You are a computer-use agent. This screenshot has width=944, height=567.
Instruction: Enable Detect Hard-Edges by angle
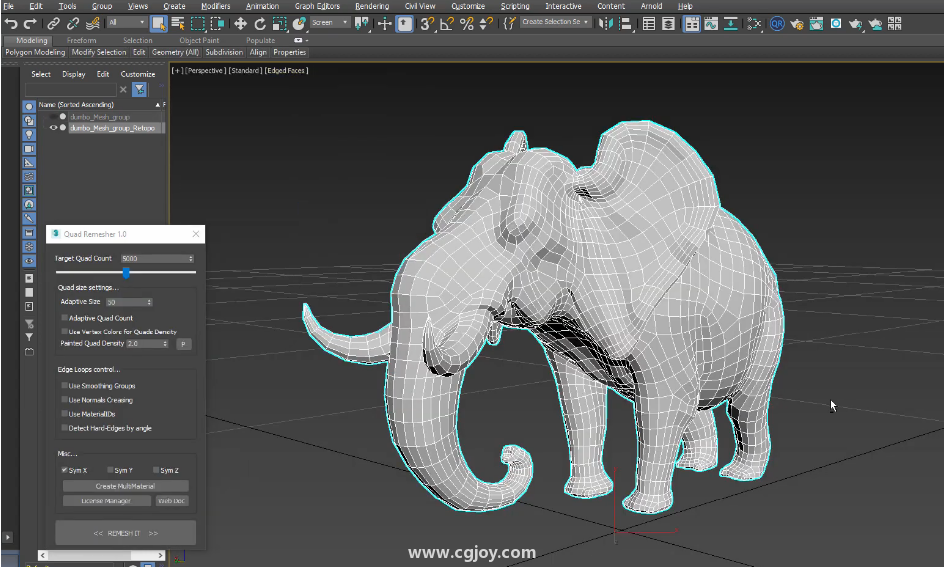point(64,428)
